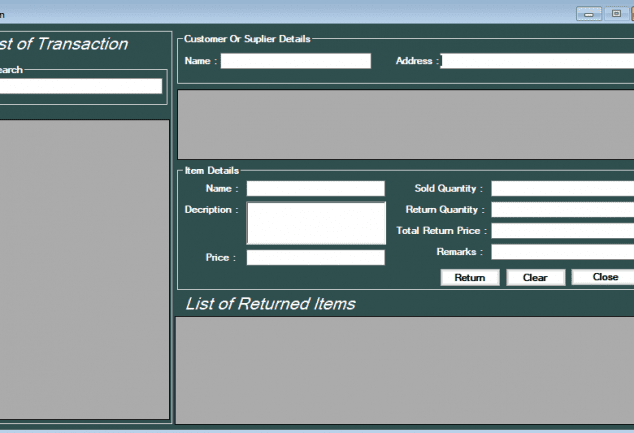
Task: Click the Return Quantity text box
Action: [562, 210]
